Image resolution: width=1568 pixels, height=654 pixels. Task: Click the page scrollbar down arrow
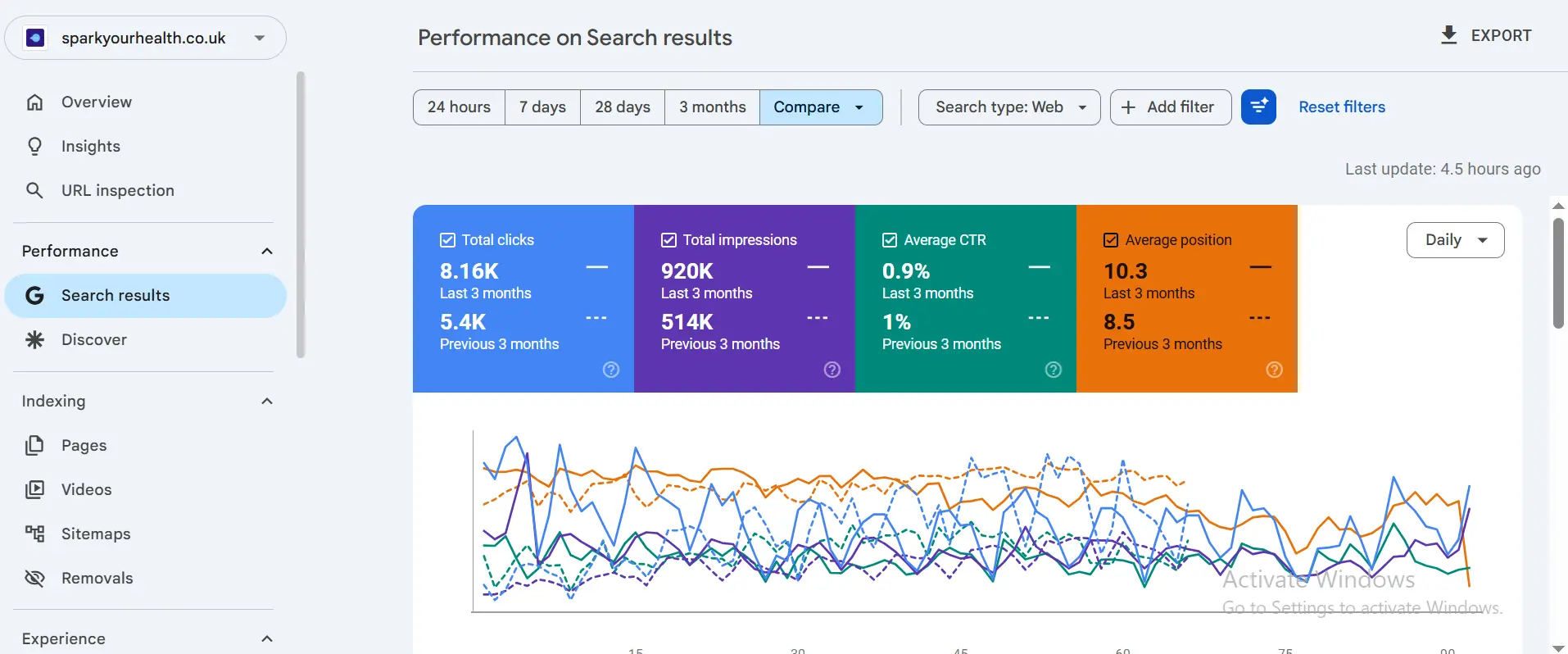[1558, 648]
